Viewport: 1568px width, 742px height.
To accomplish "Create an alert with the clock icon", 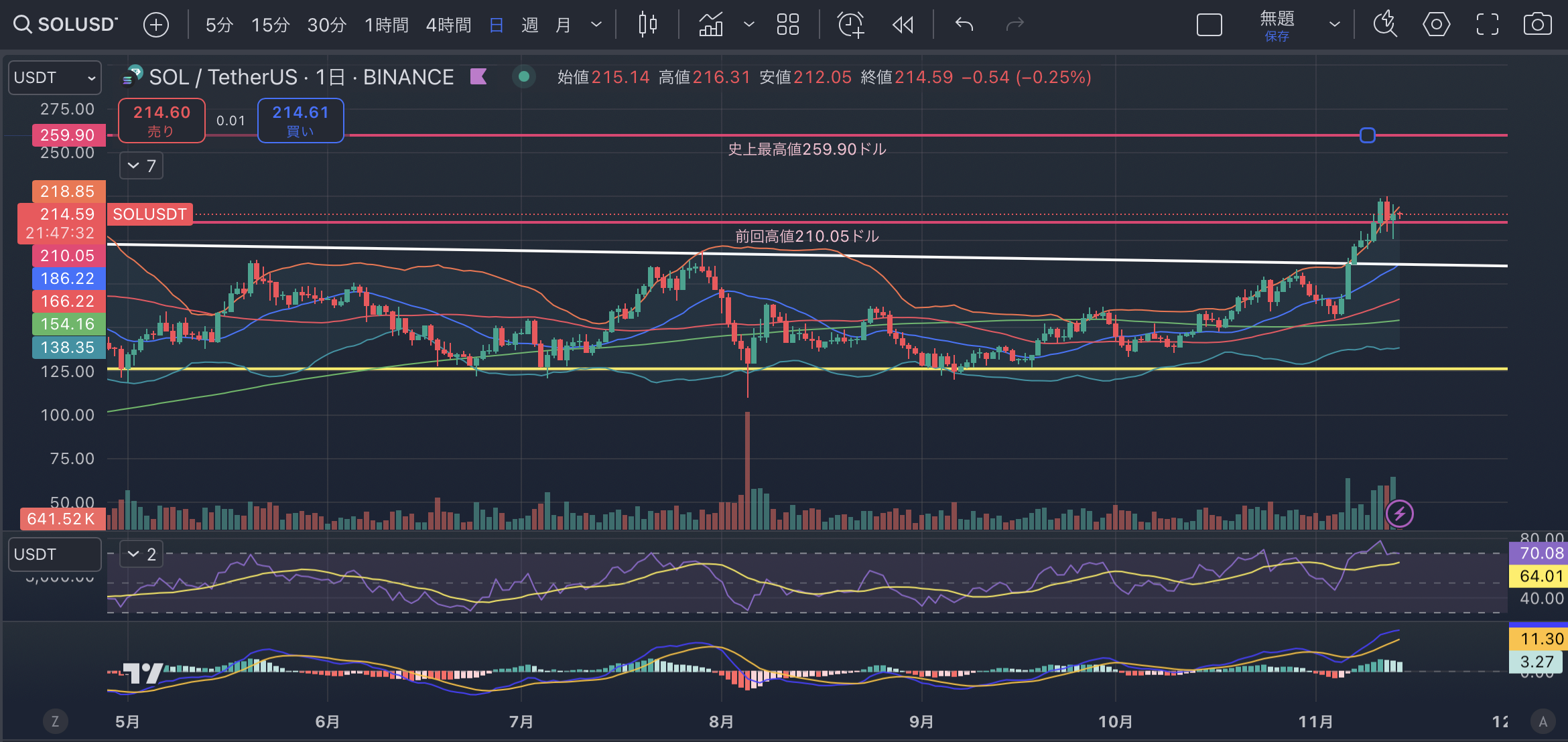I will (x=851, y=25).
